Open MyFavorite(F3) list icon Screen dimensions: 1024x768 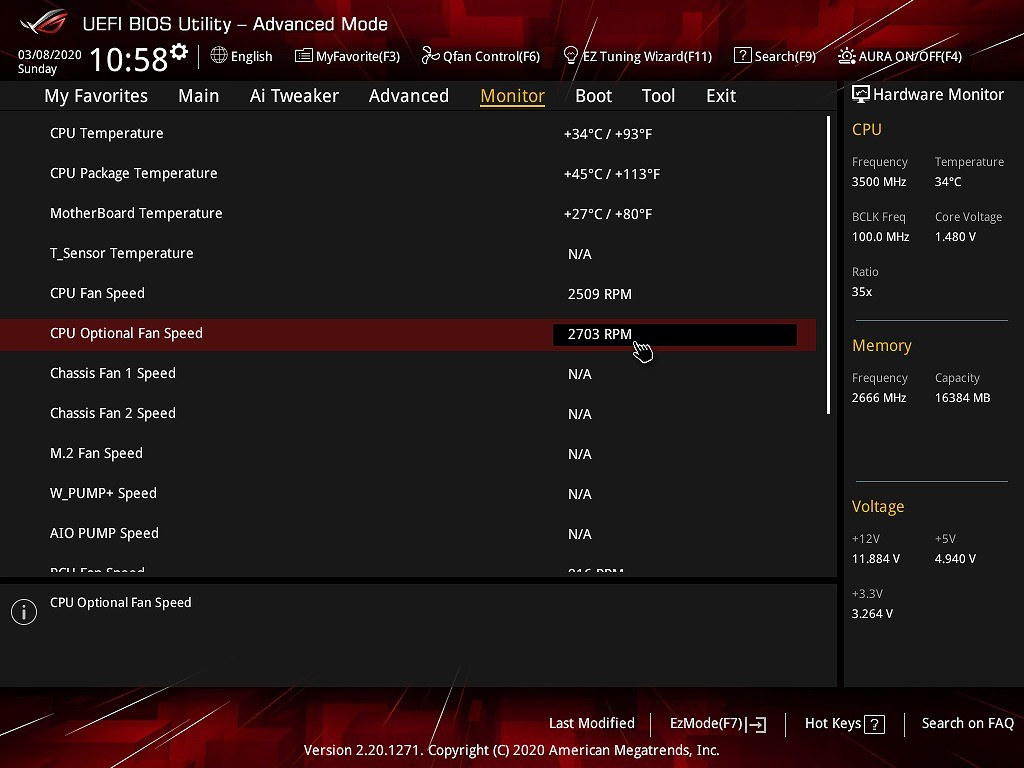(304, 56)
